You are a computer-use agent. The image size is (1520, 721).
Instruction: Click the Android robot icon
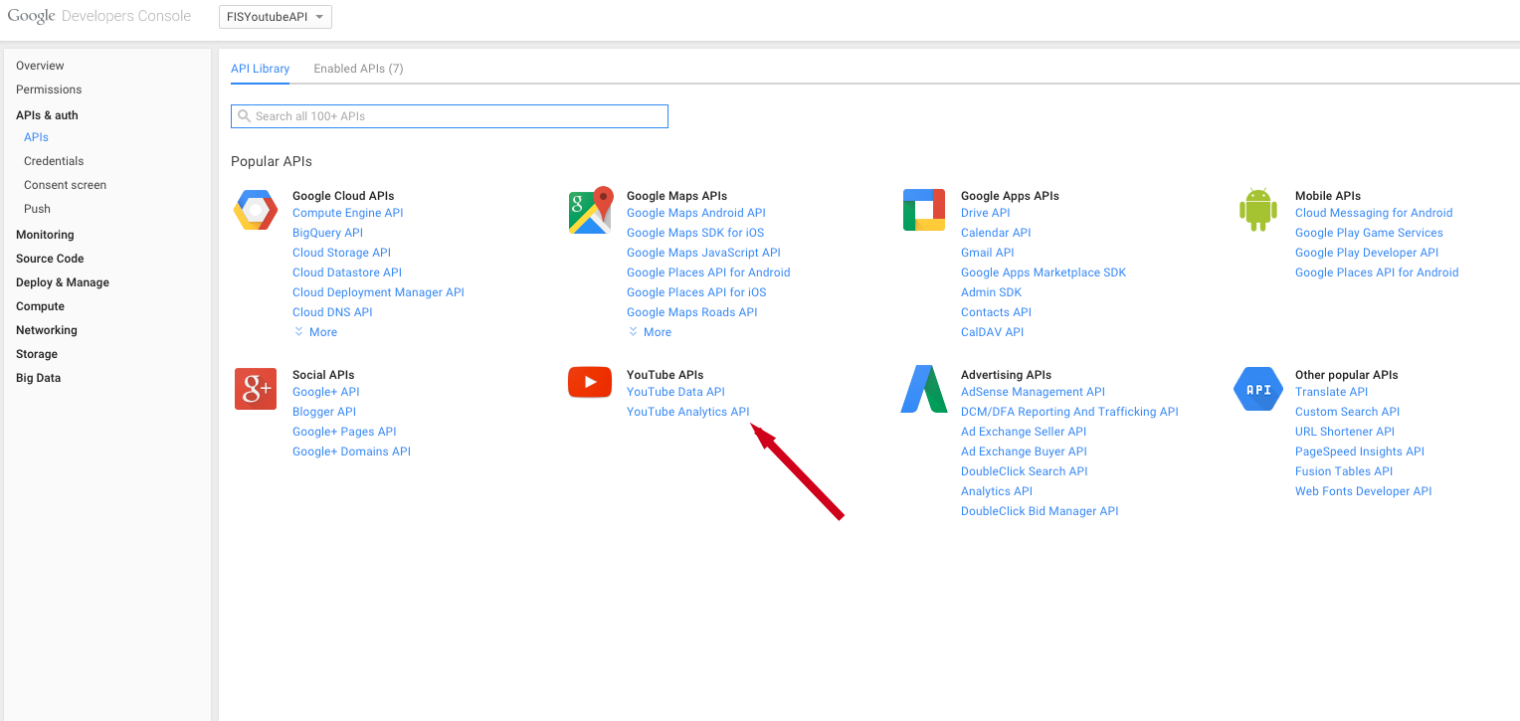point(1258,210)
